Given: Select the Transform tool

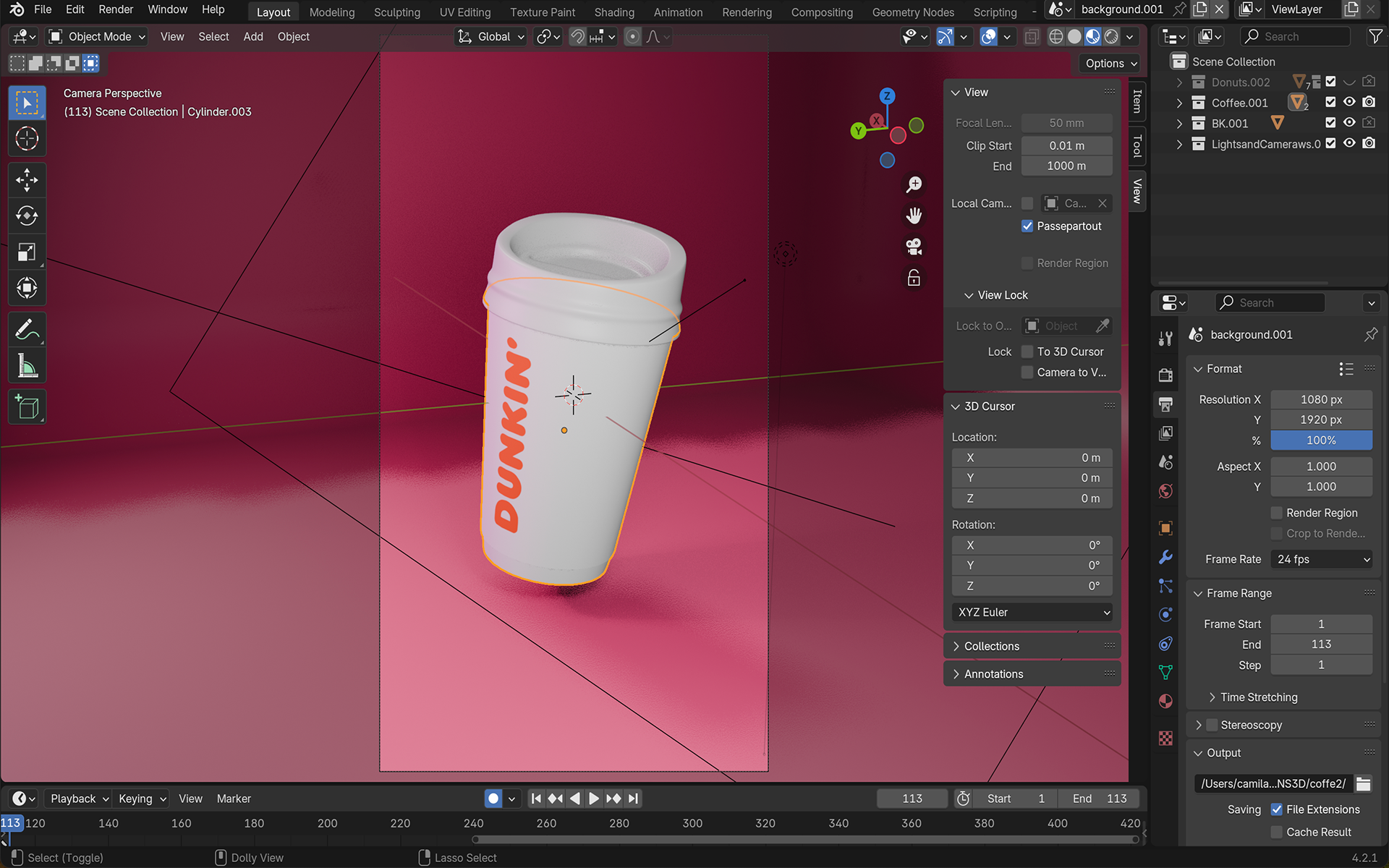Looking at the screenshot, I should [x=27, y=288].
